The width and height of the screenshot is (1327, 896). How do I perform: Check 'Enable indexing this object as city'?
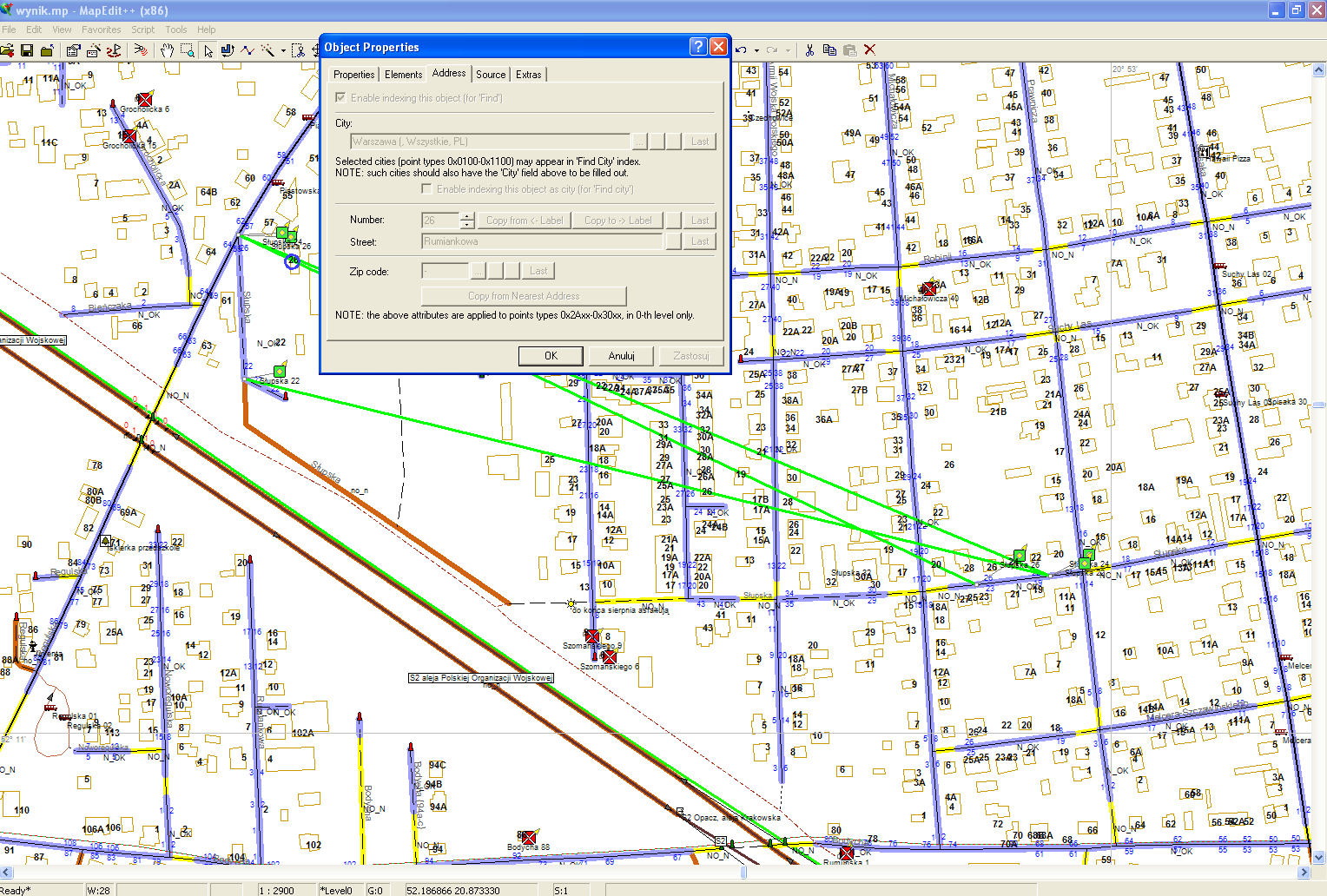(x=426, y=189)
